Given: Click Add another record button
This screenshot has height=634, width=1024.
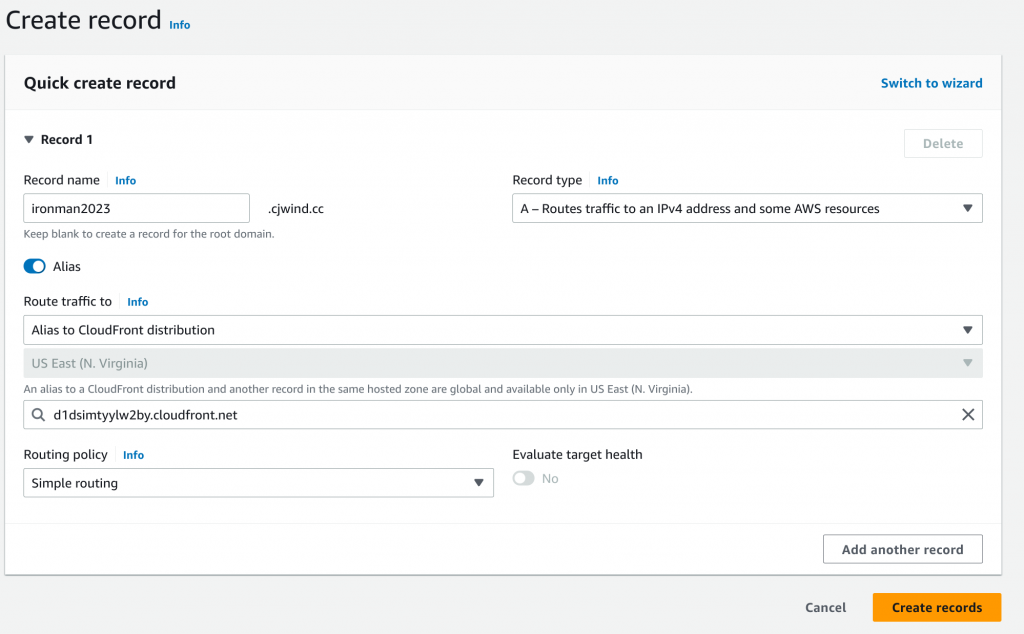Looking at the screenshot, I should [902, 549].
